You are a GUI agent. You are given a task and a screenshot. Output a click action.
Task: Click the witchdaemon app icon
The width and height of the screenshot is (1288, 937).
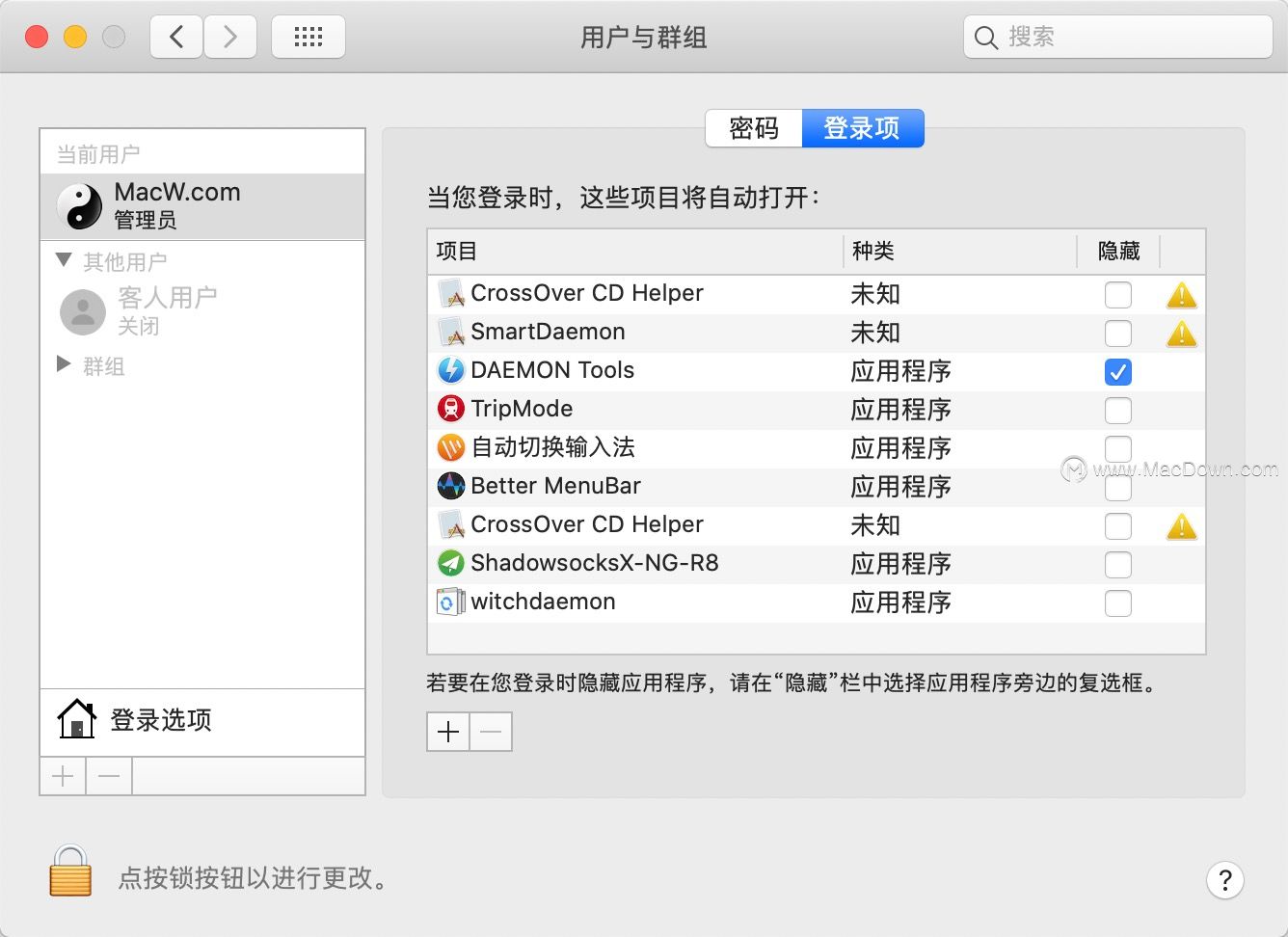pos(450,602)
